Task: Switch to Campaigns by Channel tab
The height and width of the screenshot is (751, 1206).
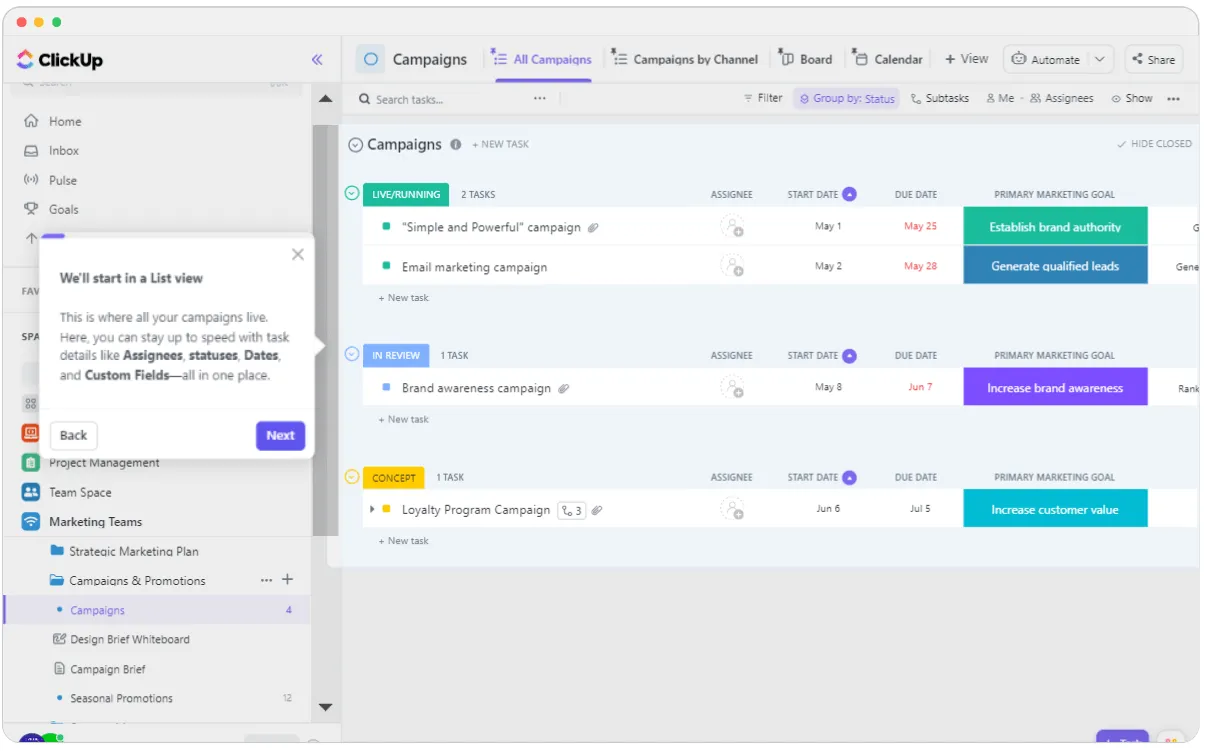Action: coord(685,59)
